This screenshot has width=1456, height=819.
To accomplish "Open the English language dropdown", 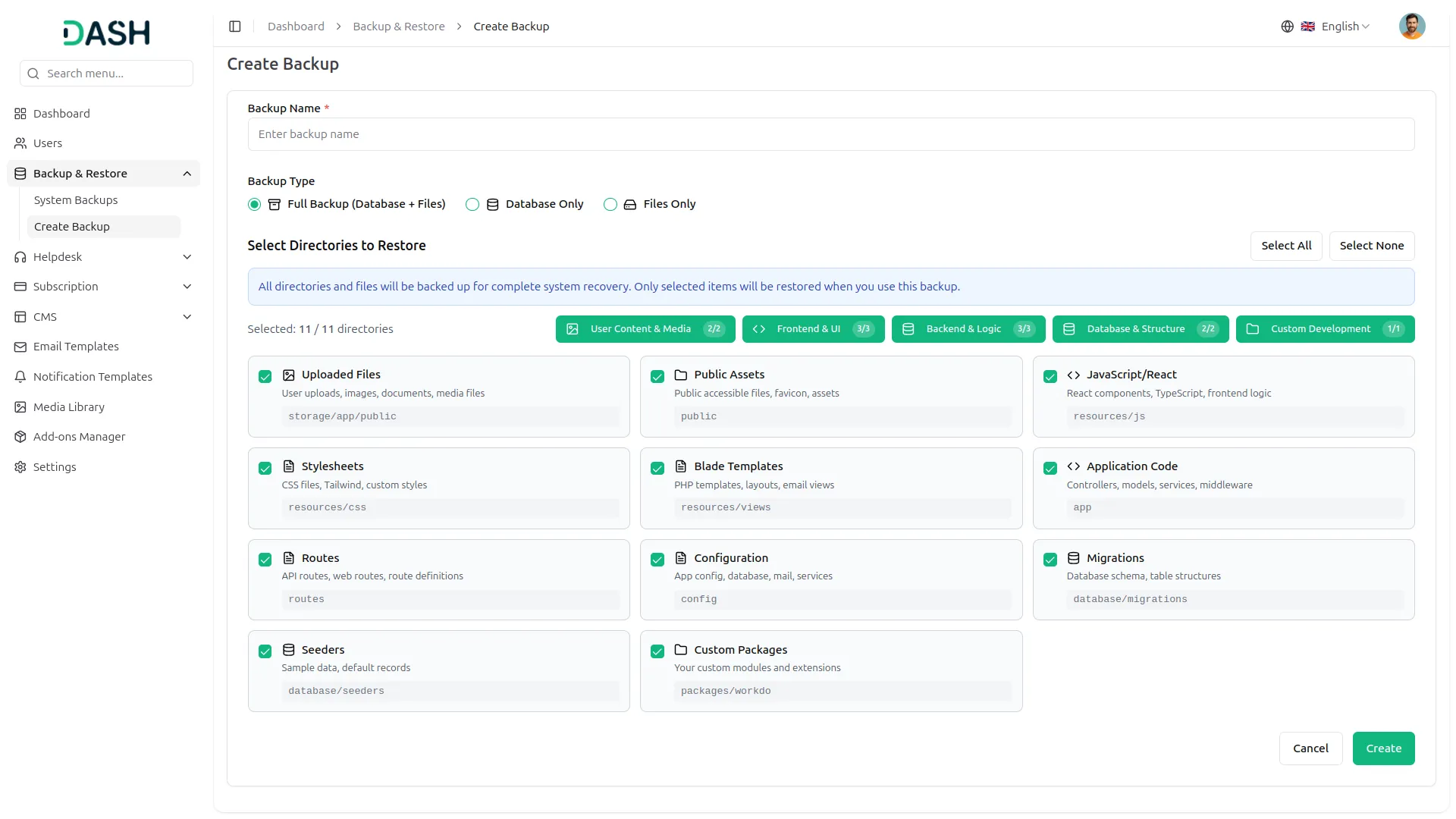I will (x=1345, y=26).
